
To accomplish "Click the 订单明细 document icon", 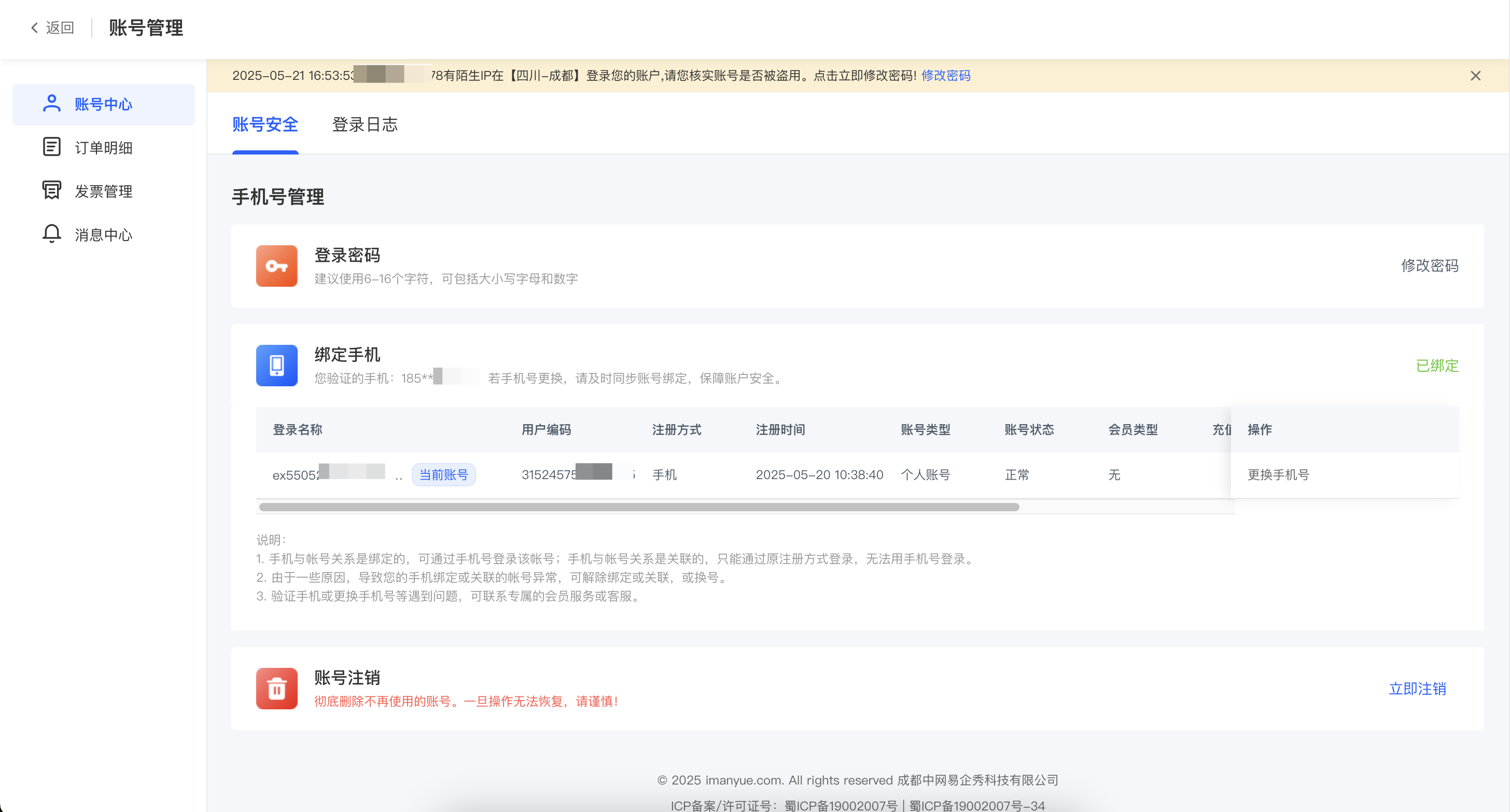I will 51,147.
